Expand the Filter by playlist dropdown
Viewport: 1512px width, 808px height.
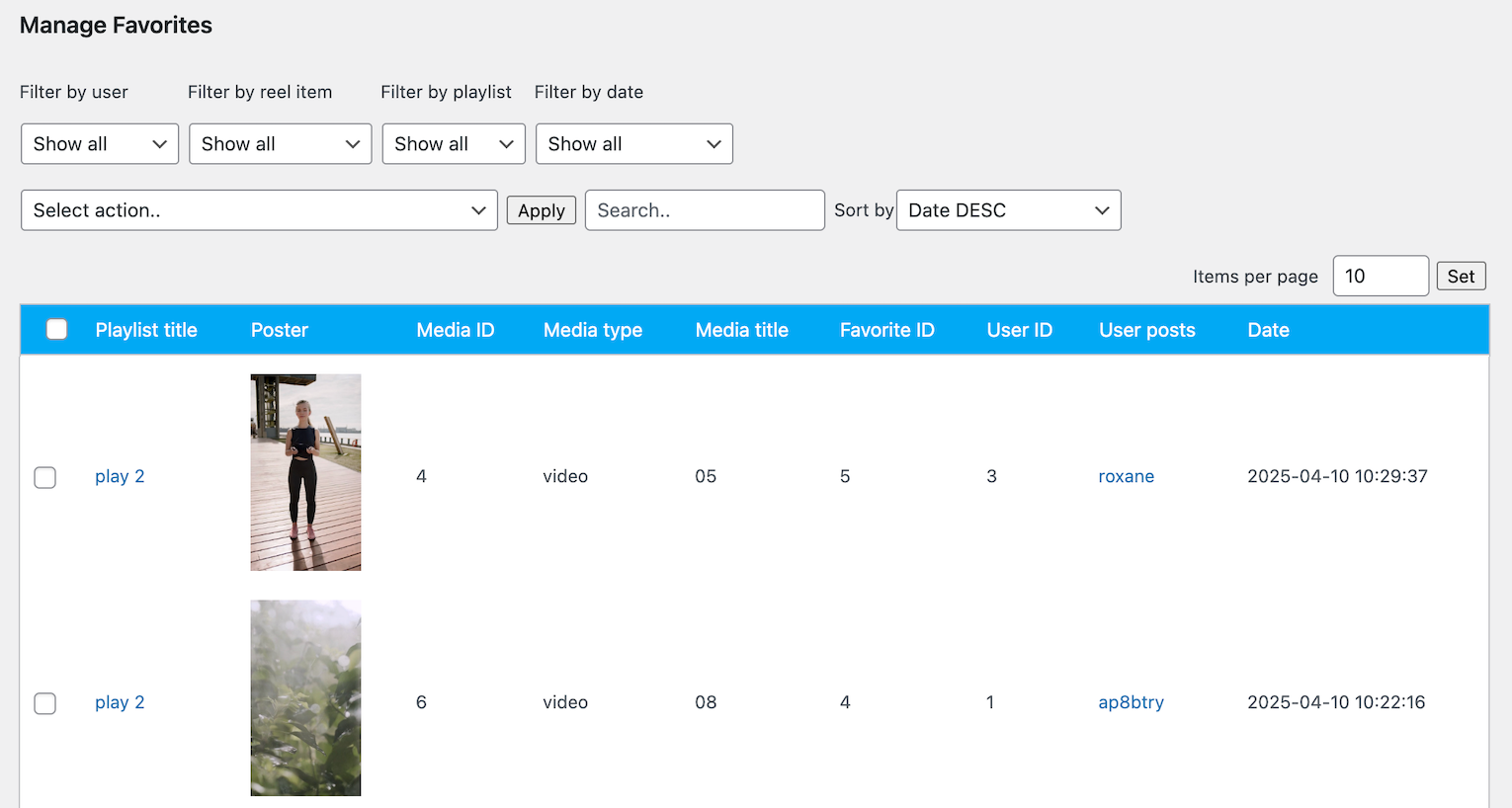coord(454,144)
